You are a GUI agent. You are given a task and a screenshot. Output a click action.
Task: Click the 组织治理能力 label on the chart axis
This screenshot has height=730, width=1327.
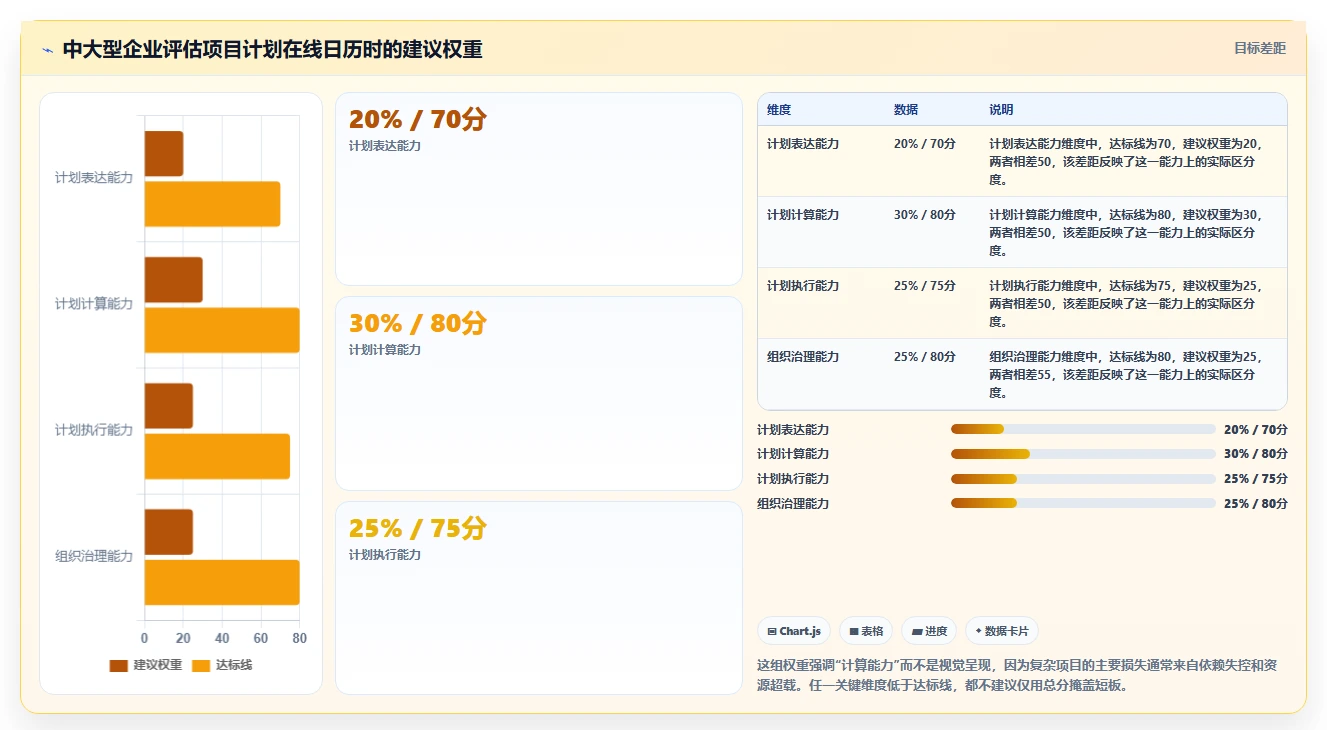(x=94, y=556)
